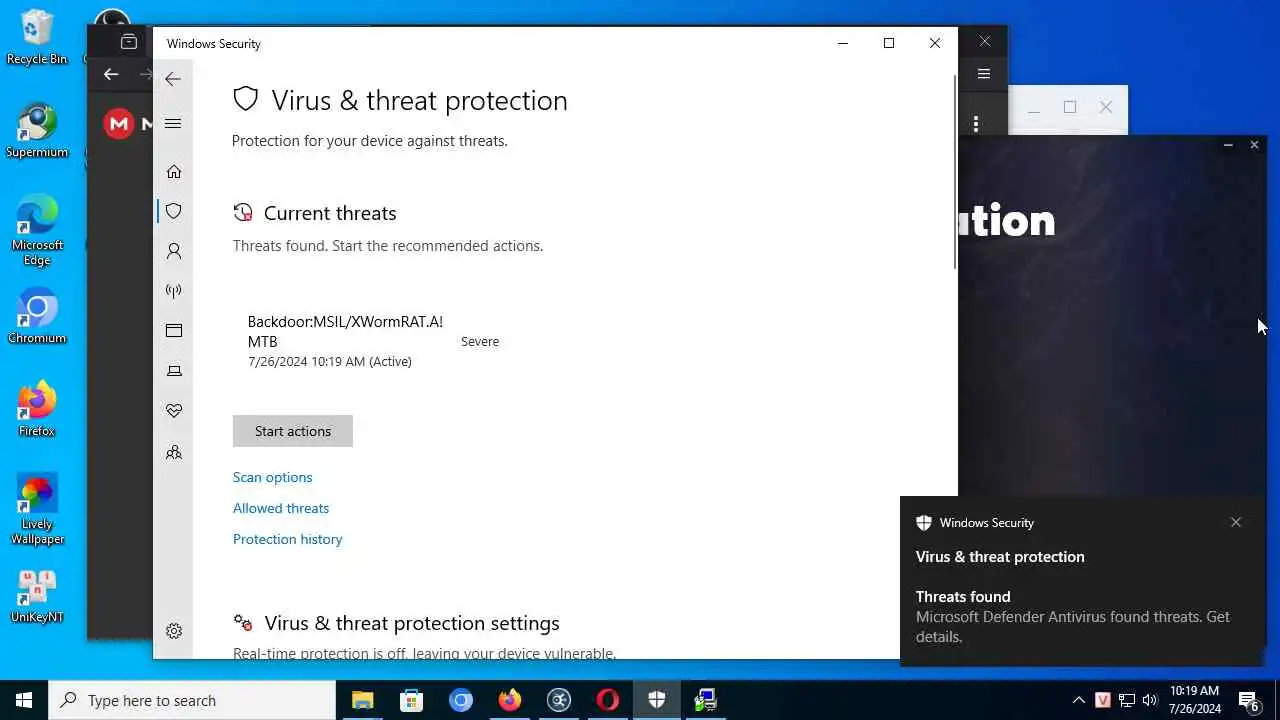Open Lively Wallpaper desktop shortcut
This screenshot has width=1280, height=720.
coord(37,510)
